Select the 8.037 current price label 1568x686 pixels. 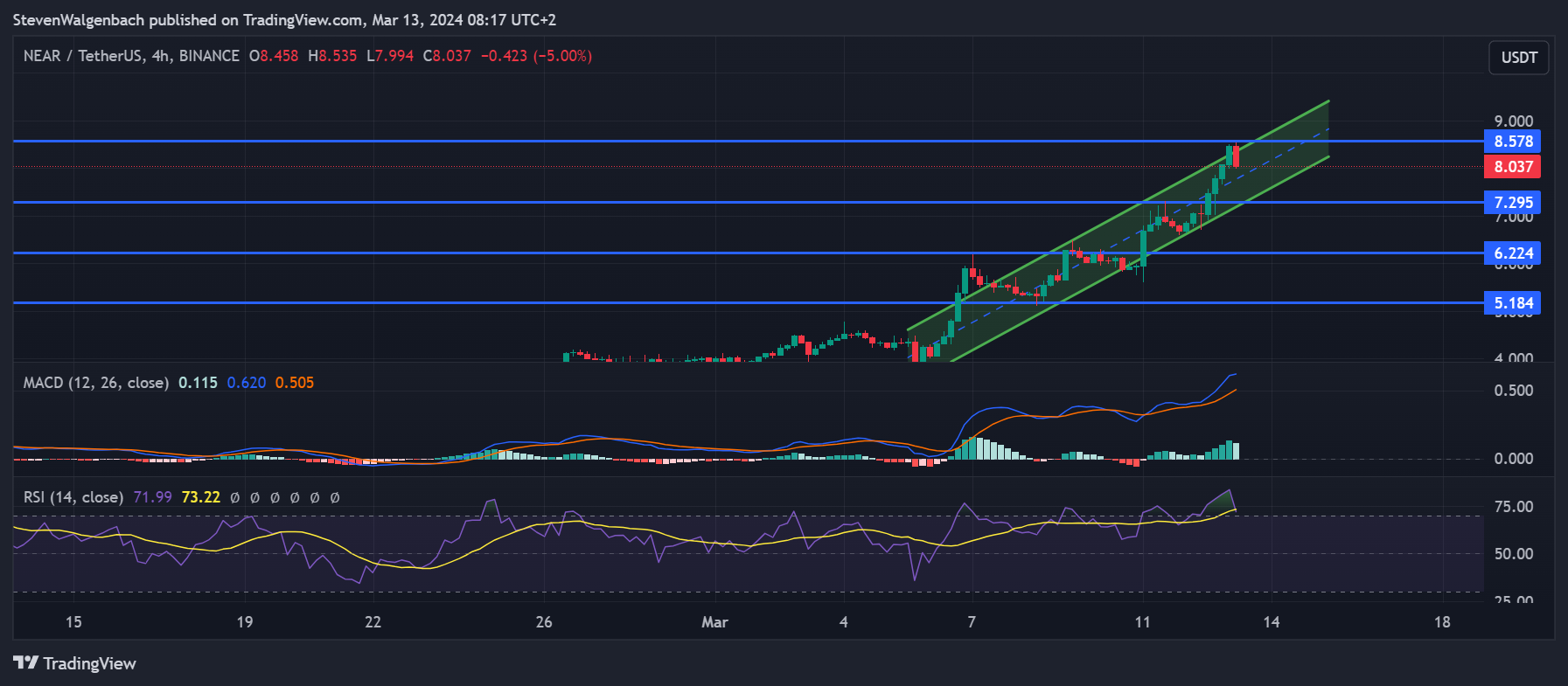tap(1513, 167)
